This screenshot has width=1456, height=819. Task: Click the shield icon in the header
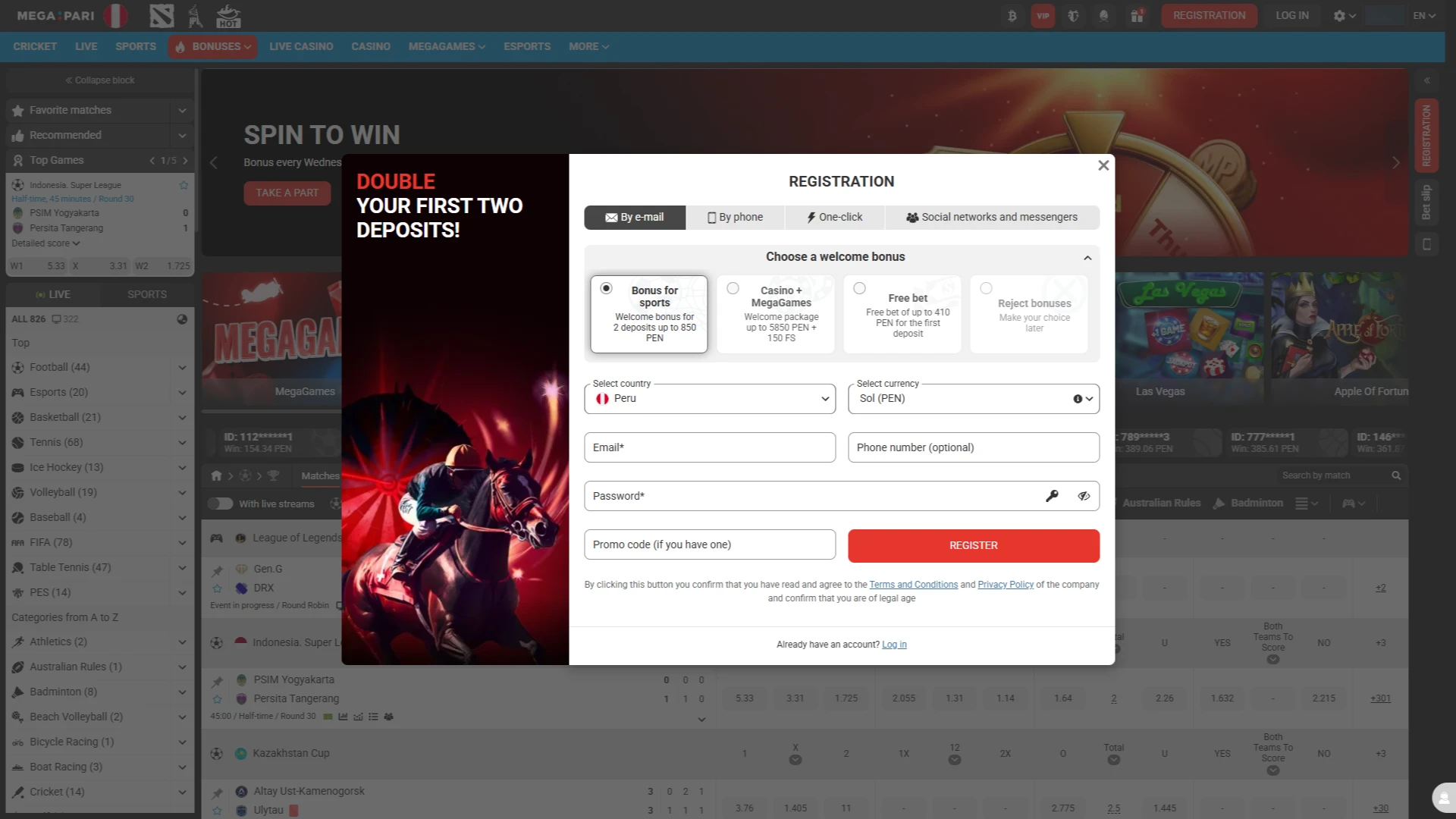(x=1073, y=16)
